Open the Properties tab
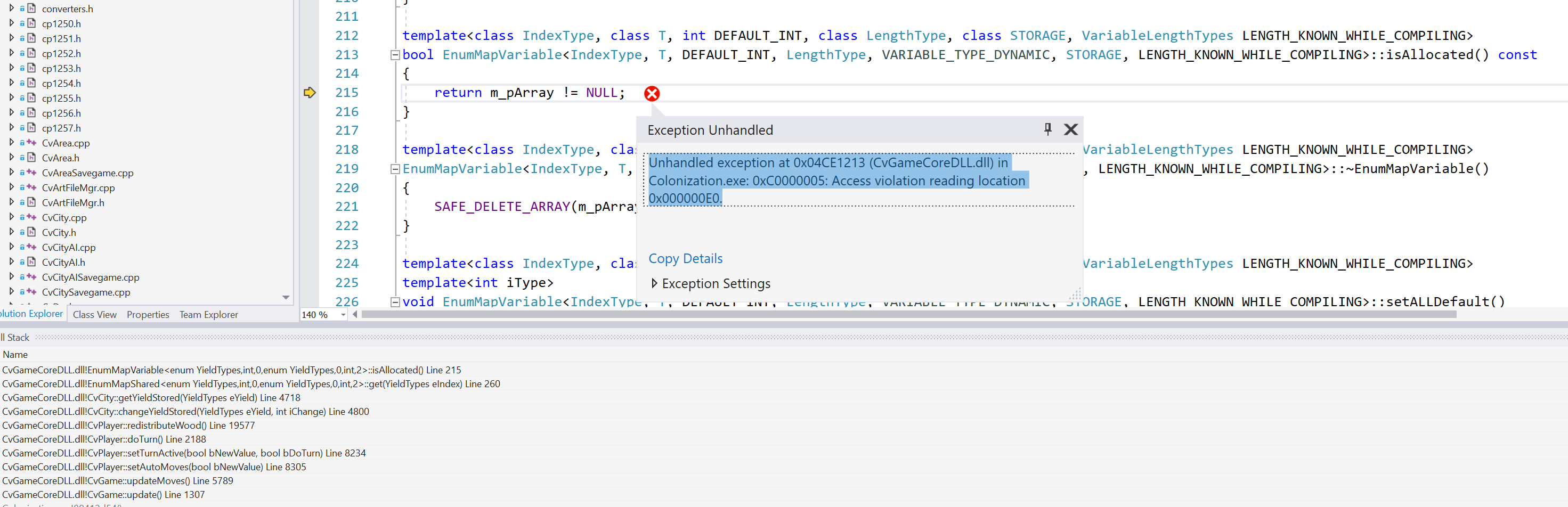Screen dimensions: 1568x507 pos(148,315)
